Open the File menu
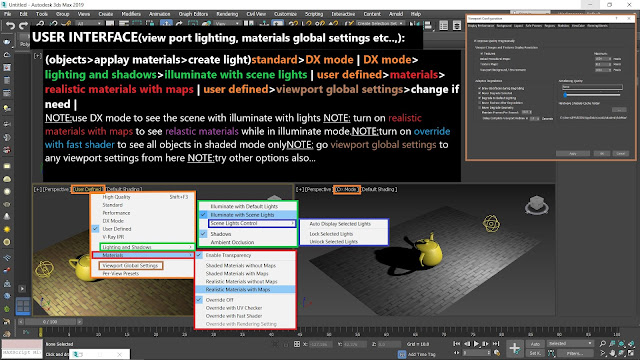 tap(8, 14)
